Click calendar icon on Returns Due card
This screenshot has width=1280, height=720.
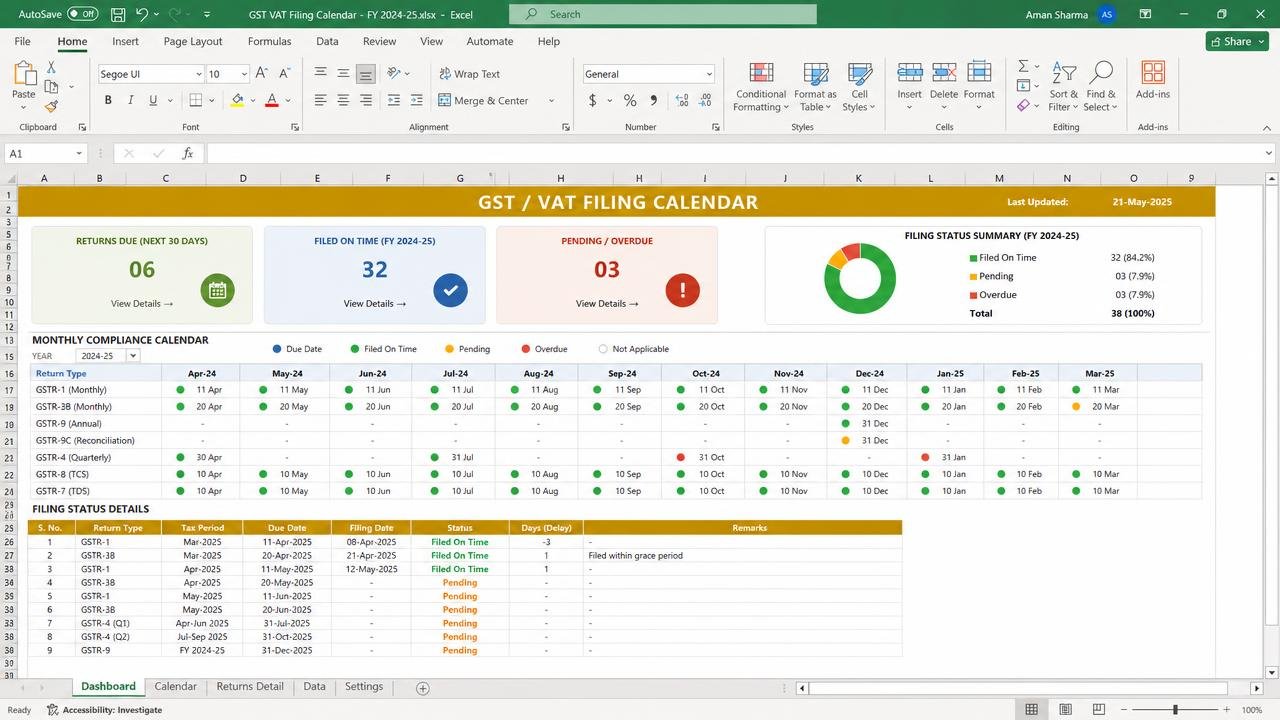coord(217,290)
